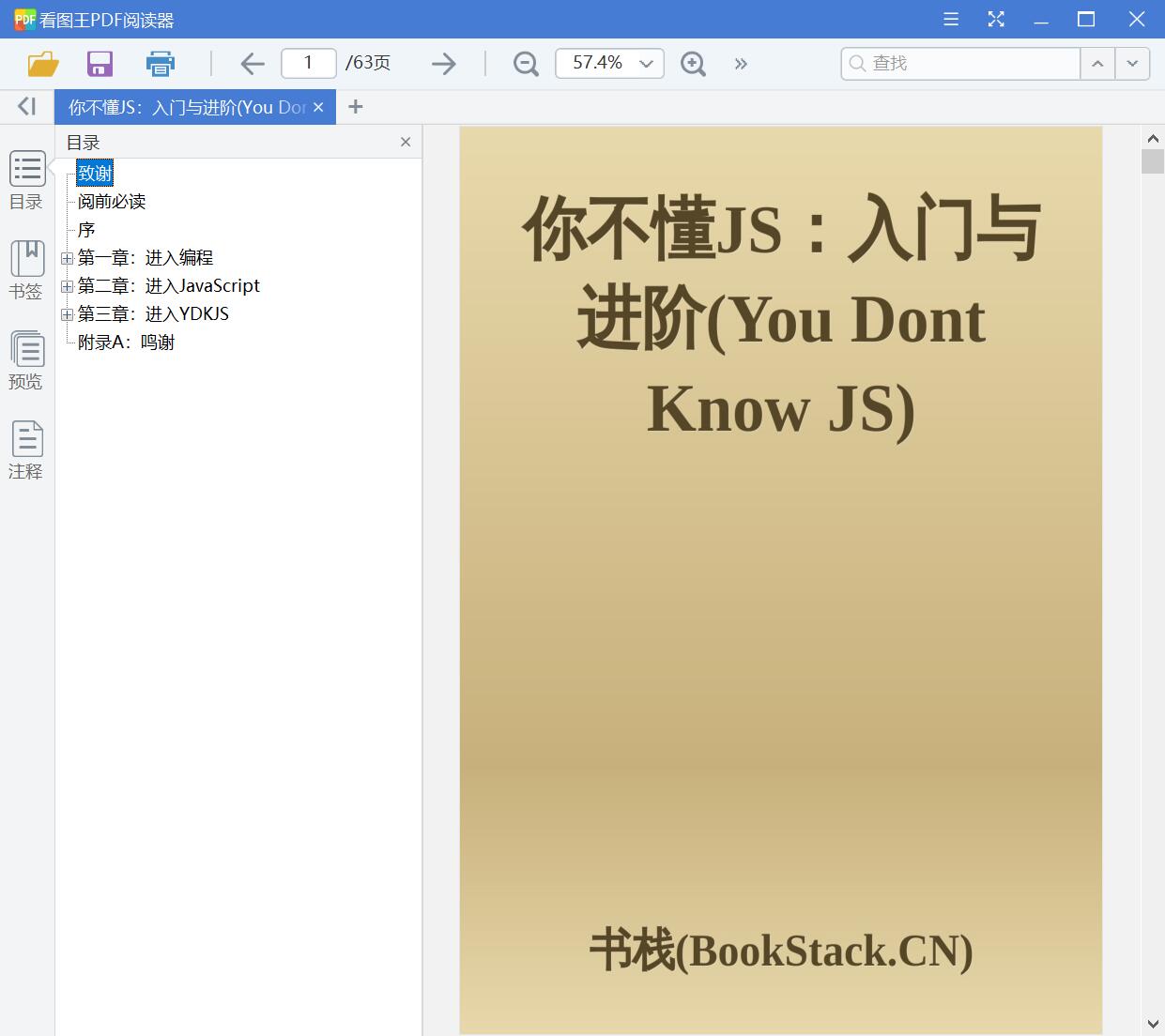Click the vertical scrollbar down arrow

[x=1153, y=1024]
